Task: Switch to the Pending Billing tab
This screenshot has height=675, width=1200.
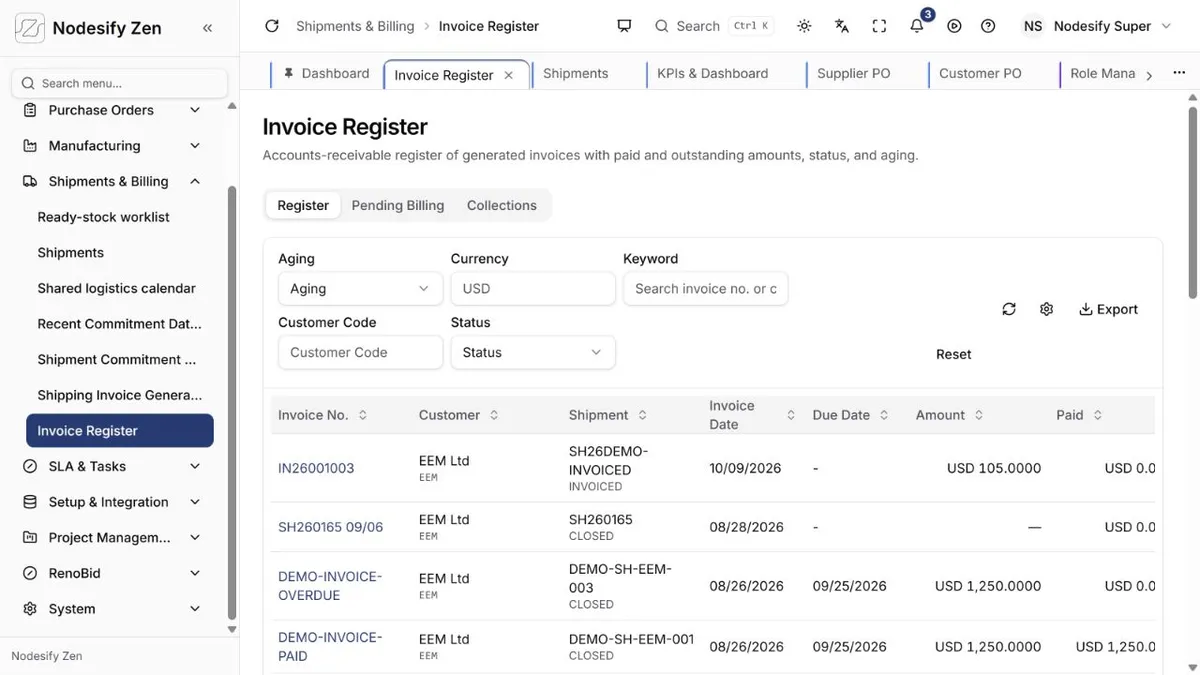Action: [398, 205]
